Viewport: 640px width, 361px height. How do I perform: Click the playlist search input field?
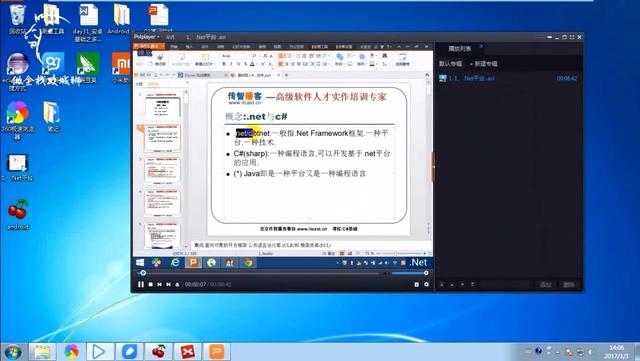point(505,284)
